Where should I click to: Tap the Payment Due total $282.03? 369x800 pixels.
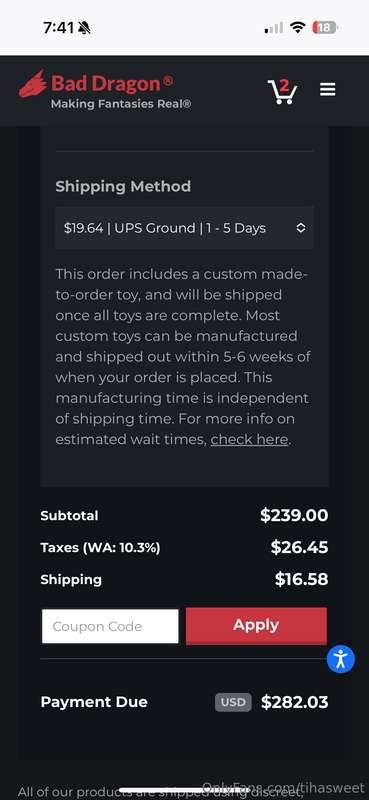coord(294,702)
